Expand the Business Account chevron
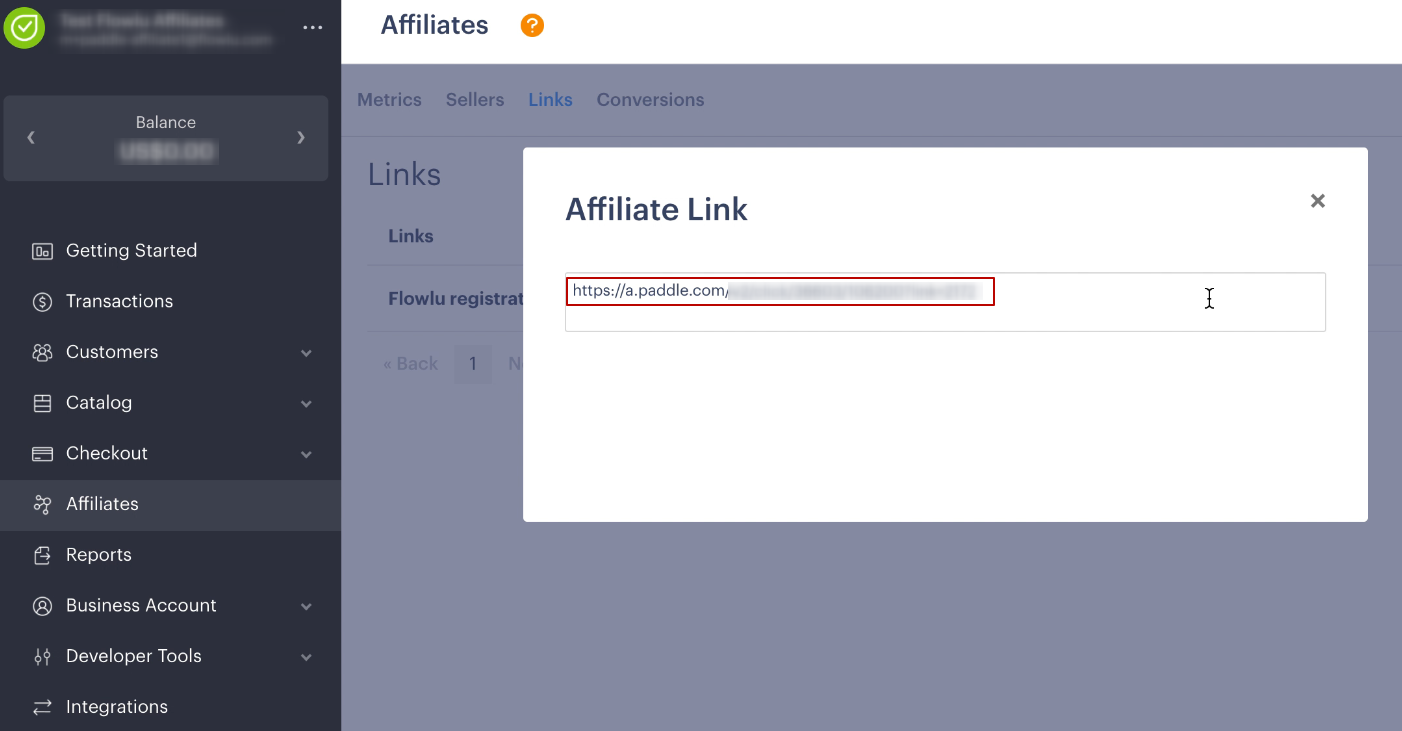Image resolution: width=1402 pixels, height=731 pixels. (x=306, y=606)
